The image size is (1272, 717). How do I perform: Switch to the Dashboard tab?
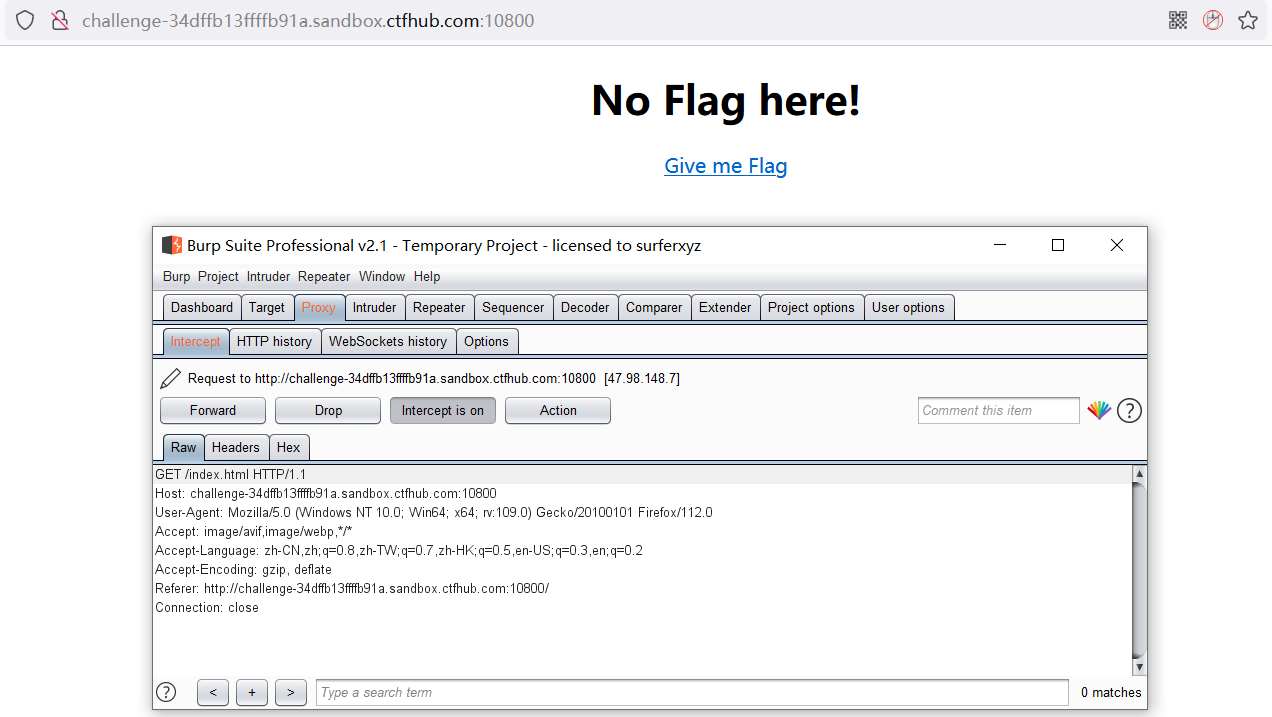pyautogui.click(x=202, y=307)
